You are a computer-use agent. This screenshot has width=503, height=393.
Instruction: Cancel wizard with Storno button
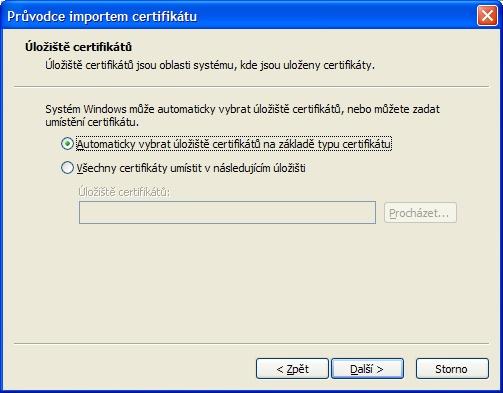tap(452, 369)
